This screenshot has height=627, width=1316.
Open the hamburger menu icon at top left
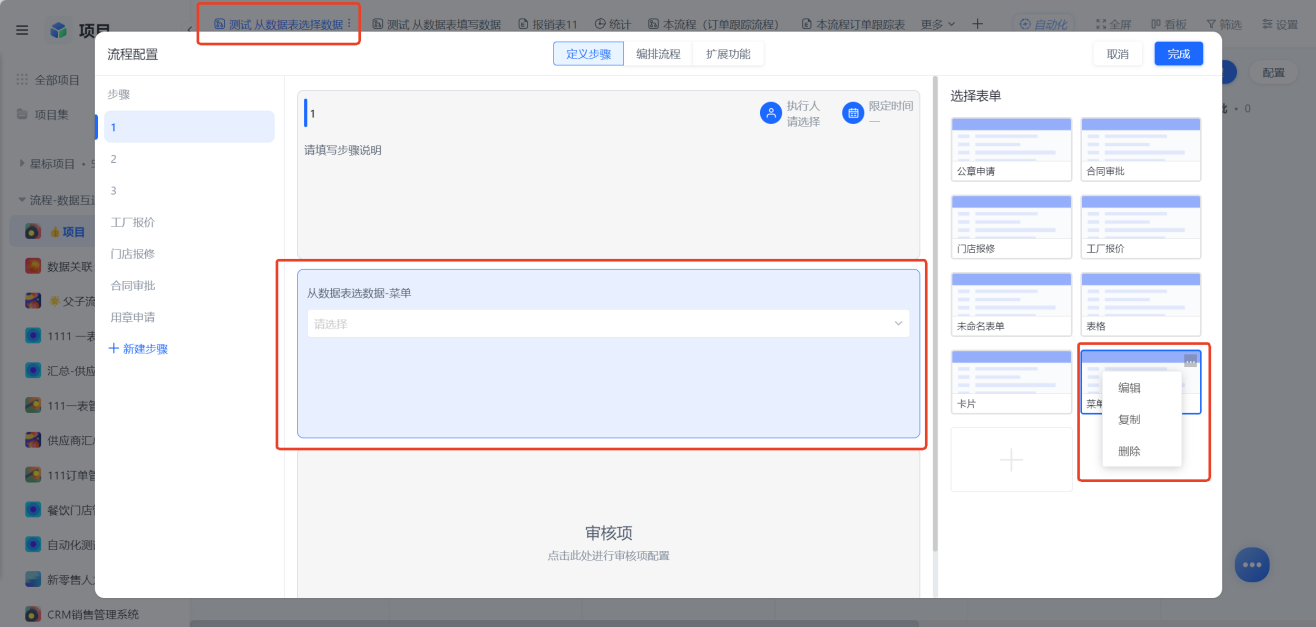[x=22, y=30]
